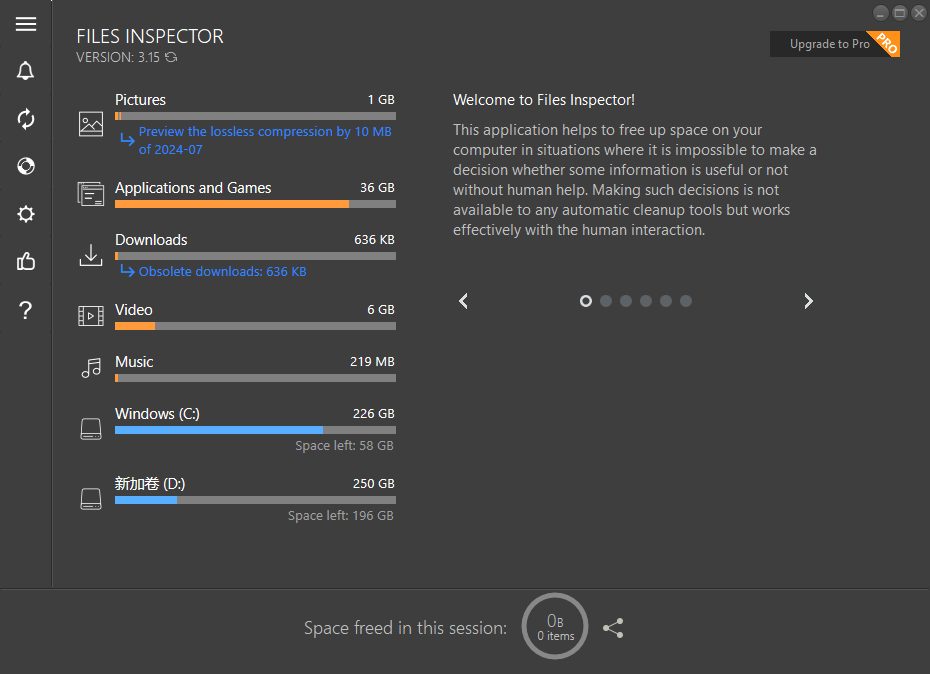This screenshot has width=930, height=674.
Task: Click the D: drive usage bar
Action: click(x=255, y=500)
